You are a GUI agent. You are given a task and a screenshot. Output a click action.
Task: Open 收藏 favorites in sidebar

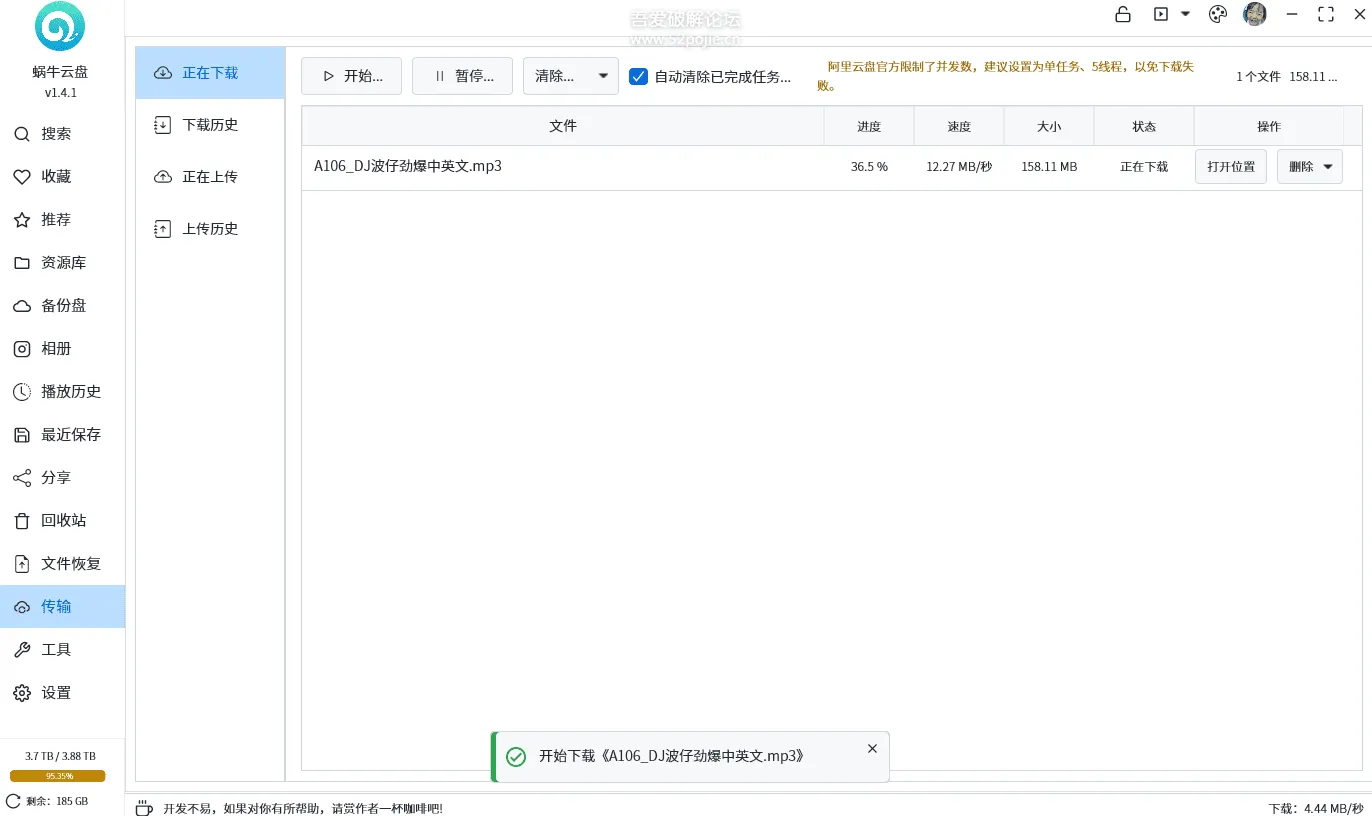[x=62, y=177]
